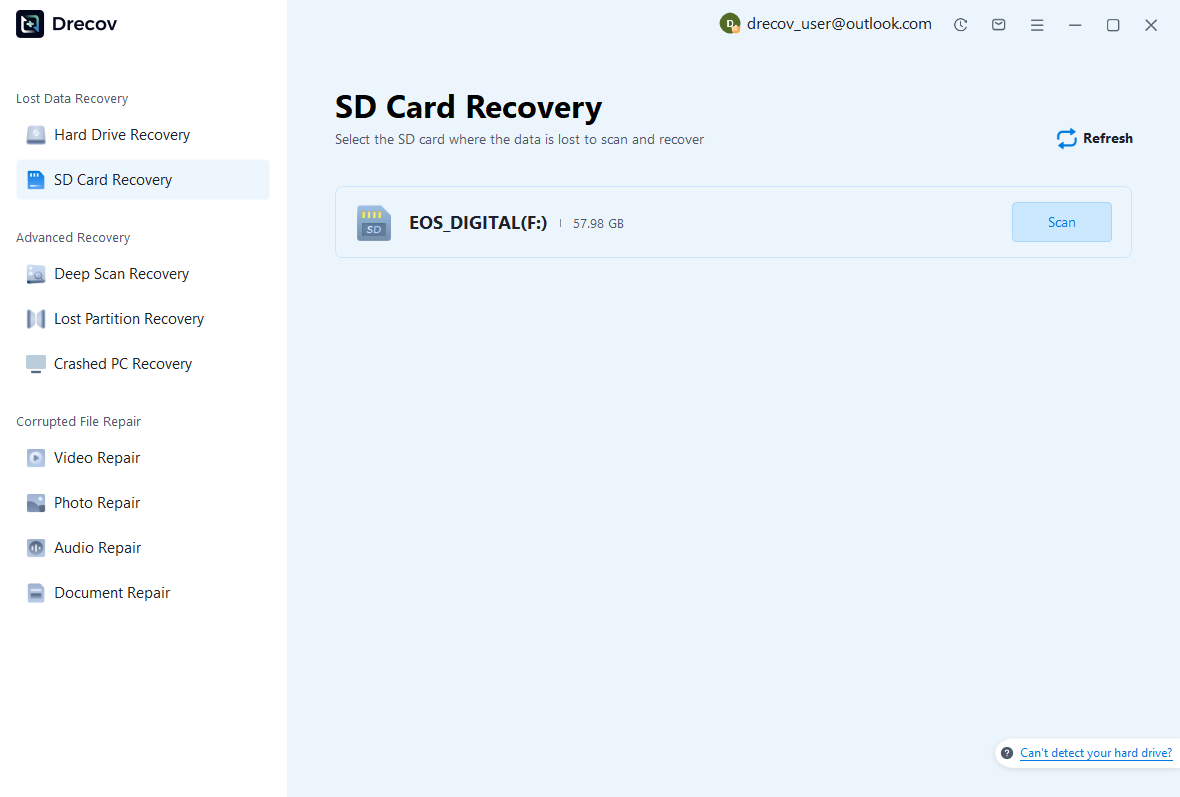The width and height of the screenshot is (1180, 797).
Task: Select the Hard Drive Recovery icon
Action: (36, 134)
